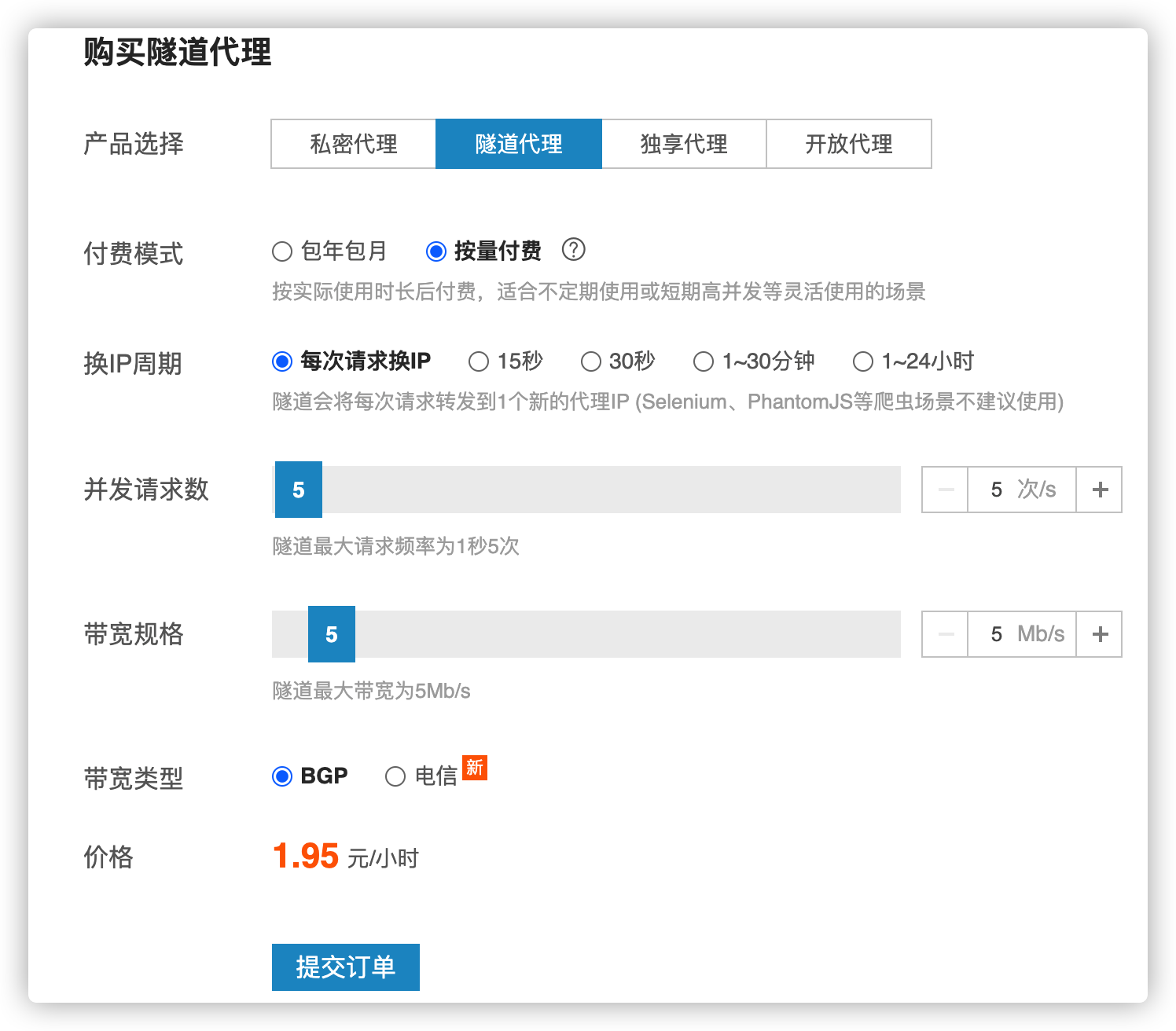Viewport: 1176px width, 1031px height.
Task: Click the help question mark icon beside 按量付费
Action: point(574,250)
